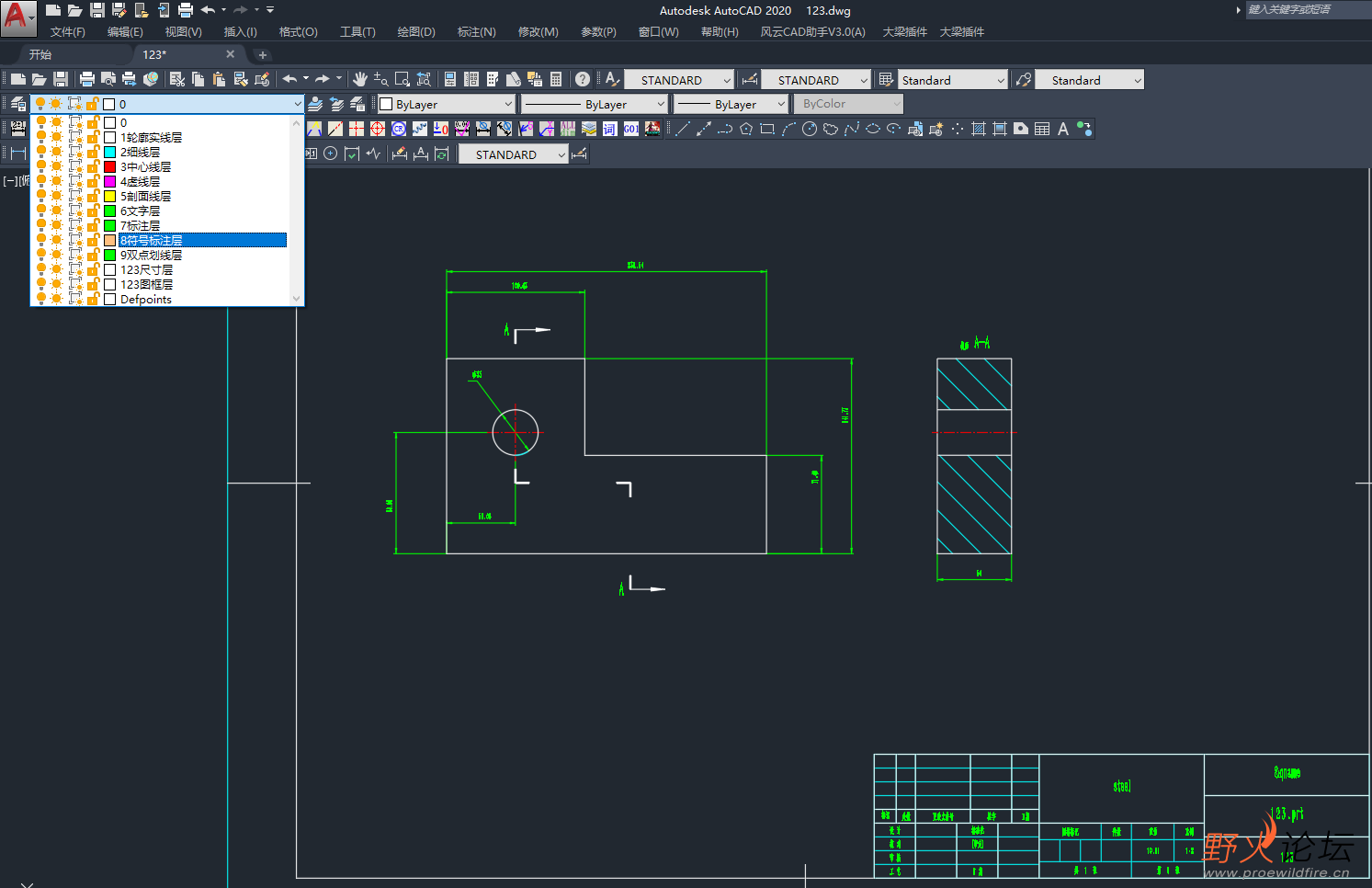Toggle lock icon for 6文字层
1372x888 pixels.
93,211
